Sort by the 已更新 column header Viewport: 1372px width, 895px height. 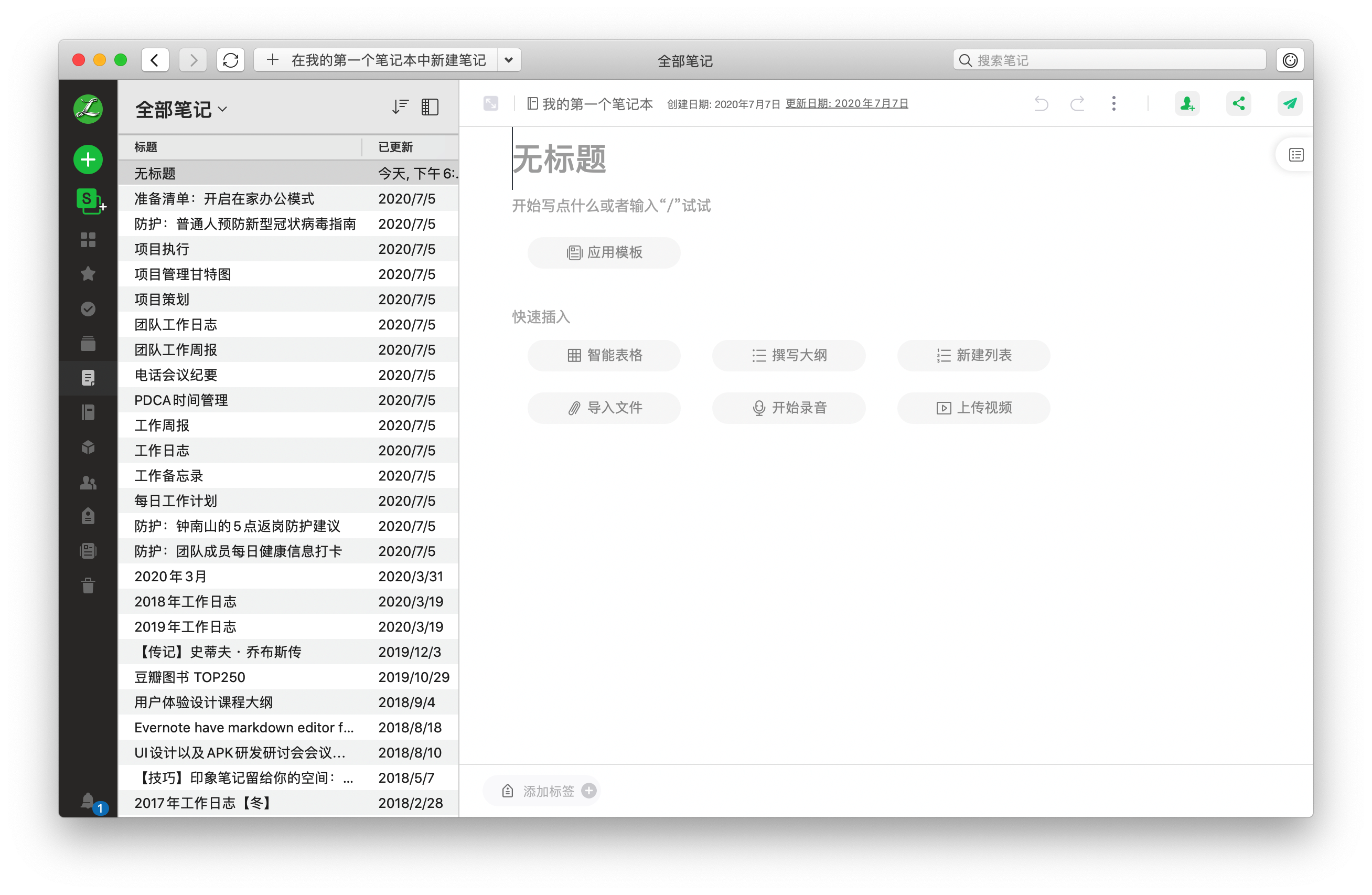411,147
